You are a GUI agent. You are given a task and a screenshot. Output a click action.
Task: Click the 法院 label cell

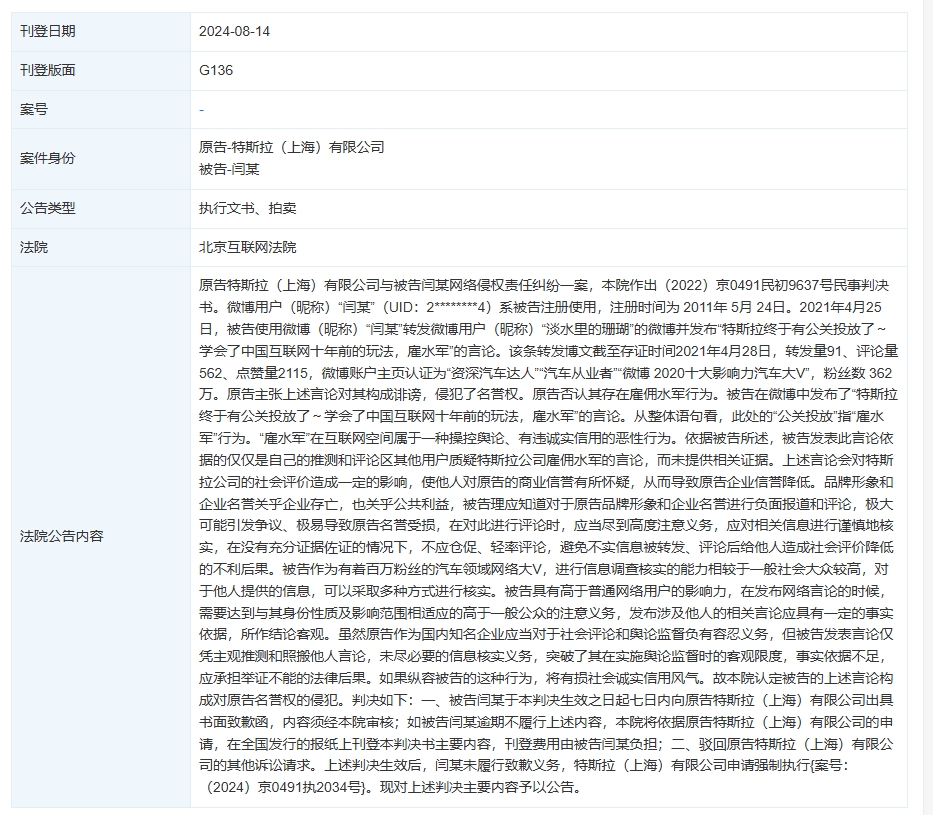pos(101,247)
